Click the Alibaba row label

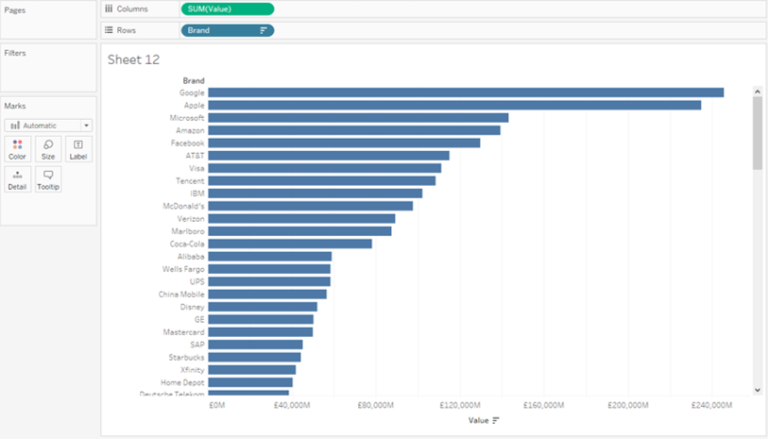tap(191, 256)
